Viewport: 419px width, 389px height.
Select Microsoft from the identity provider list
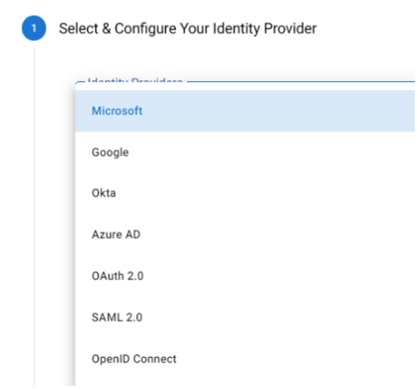tap(117, 111)
